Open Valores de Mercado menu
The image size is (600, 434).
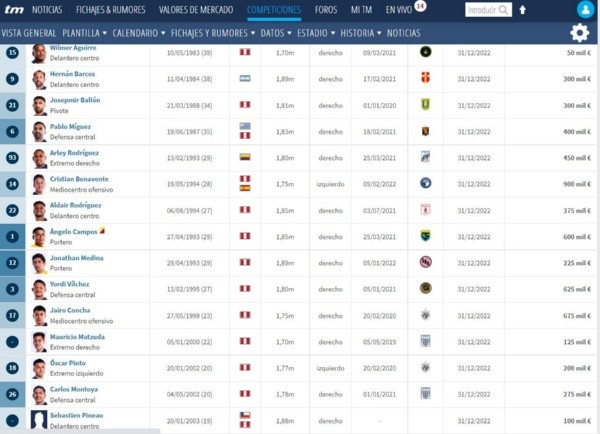point(204,10)
